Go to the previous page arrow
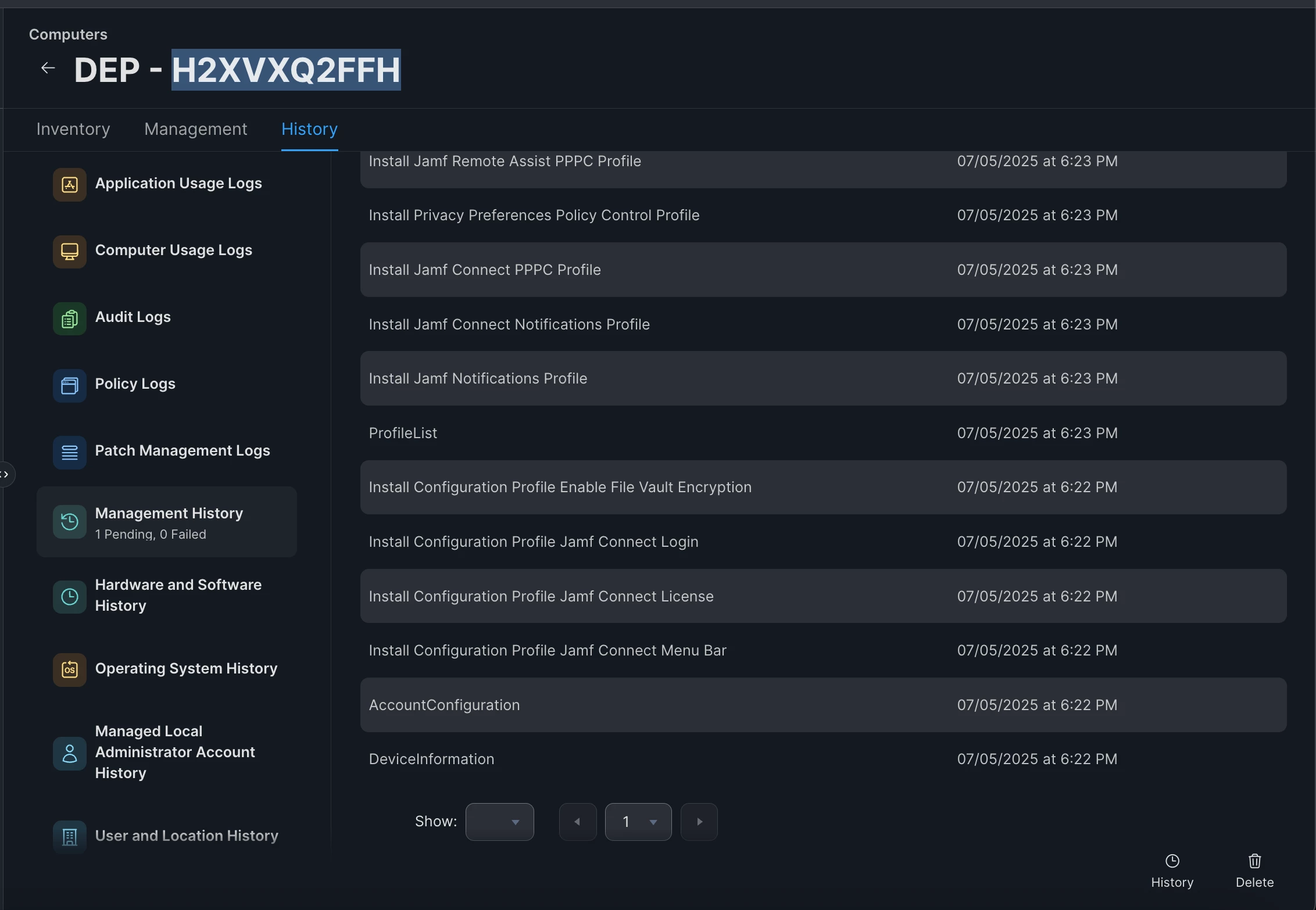Viewport: 1316px width, 910px height. pos(578,822)
